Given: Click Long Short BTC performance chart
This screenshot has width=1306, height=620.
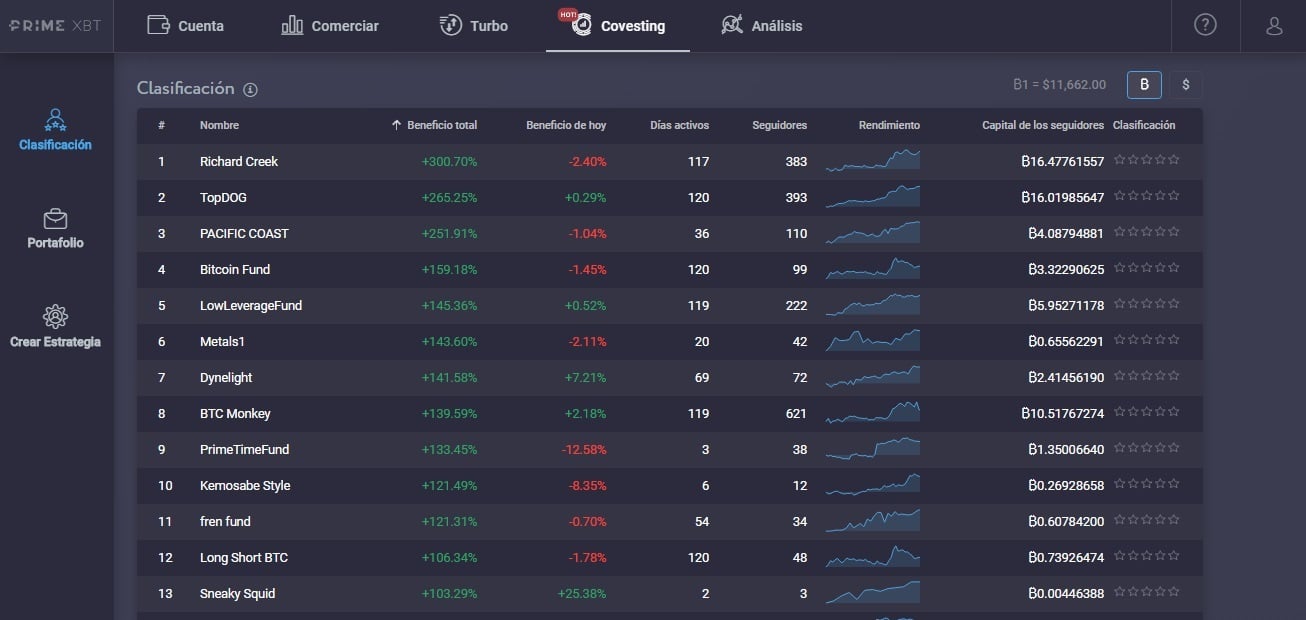Looking at the screenshot, I should 872,556.
